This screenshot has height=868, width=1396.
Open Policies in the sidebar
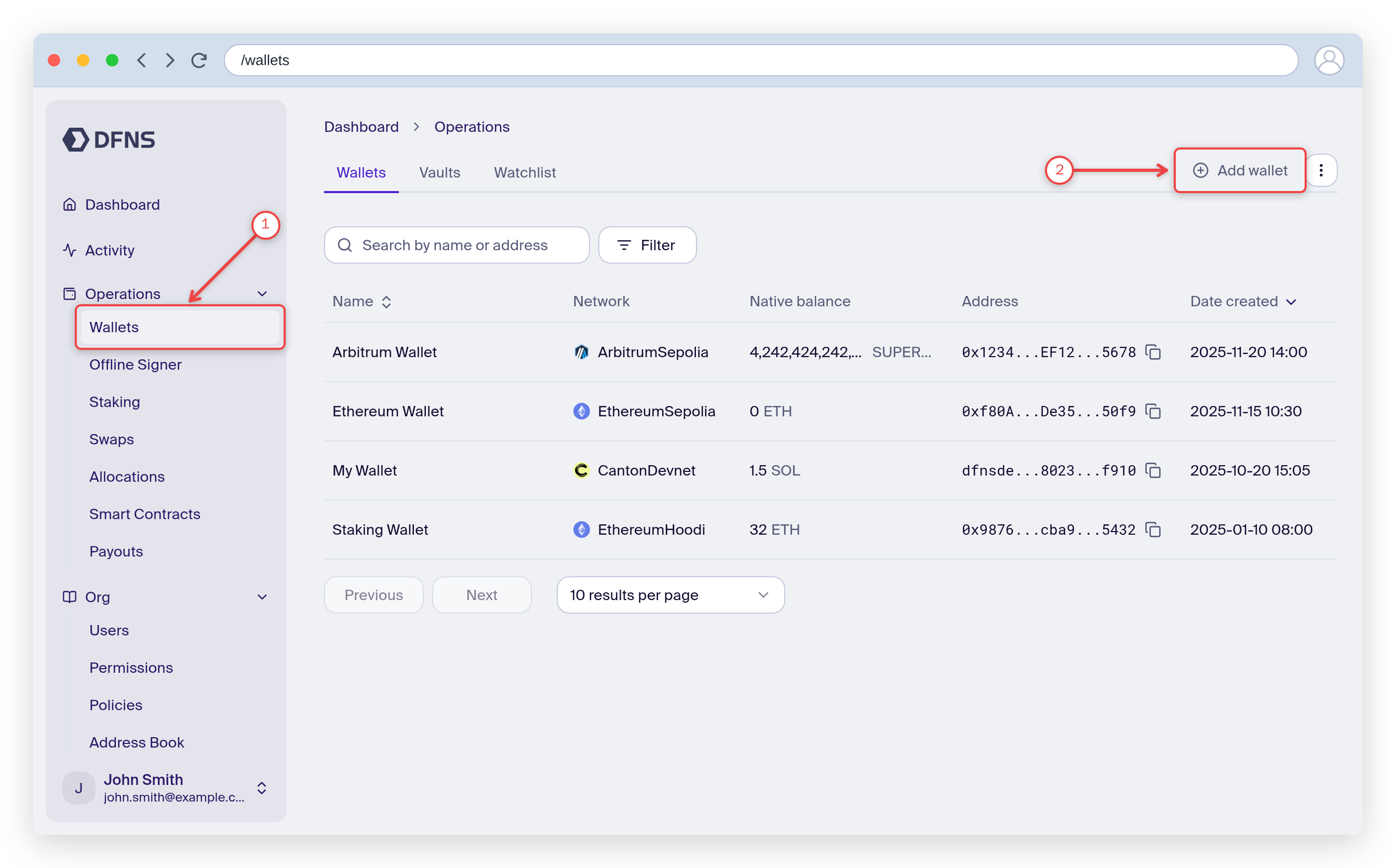(116, 705)
